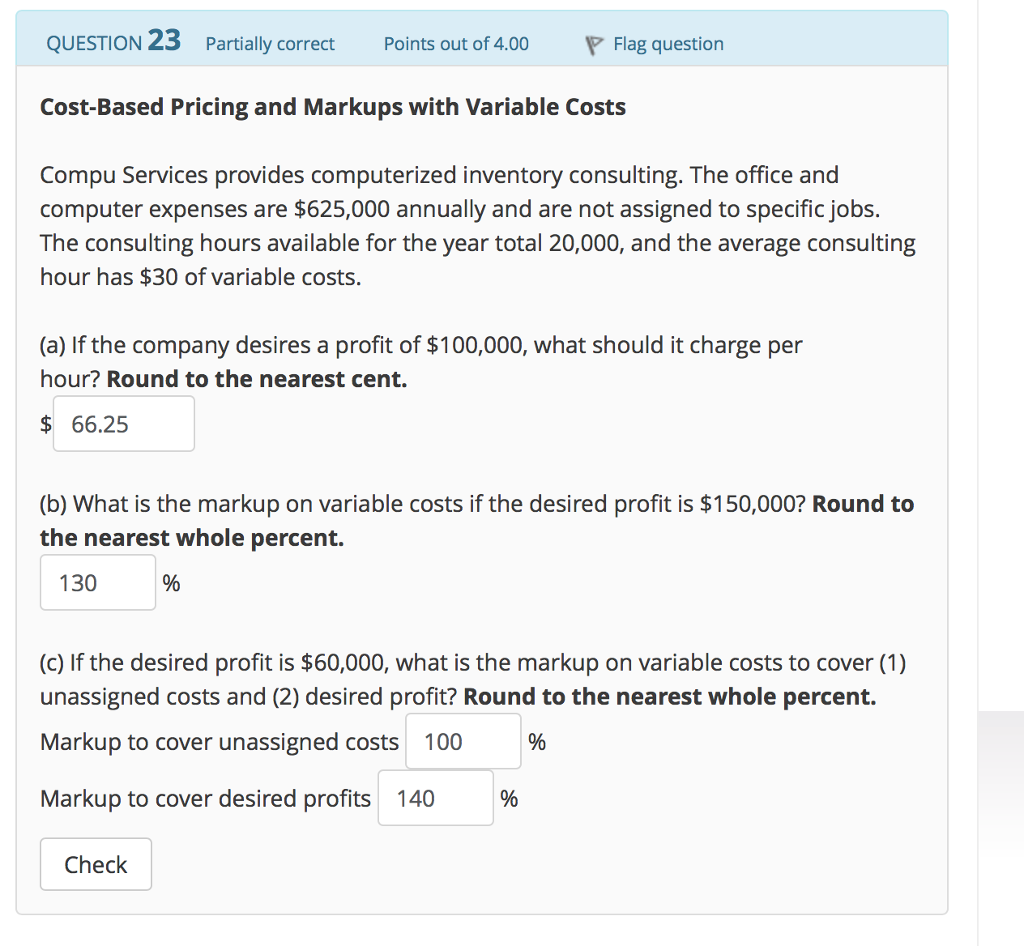1024x946 pixels.
Task: Click inside part (a) hourly rate answer box
Action: pos(123,423)
